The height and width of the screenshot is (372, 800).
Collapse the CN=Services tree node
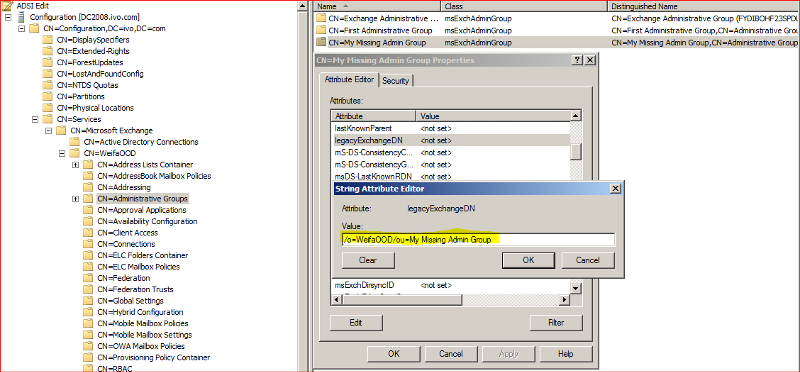(35, 119)
